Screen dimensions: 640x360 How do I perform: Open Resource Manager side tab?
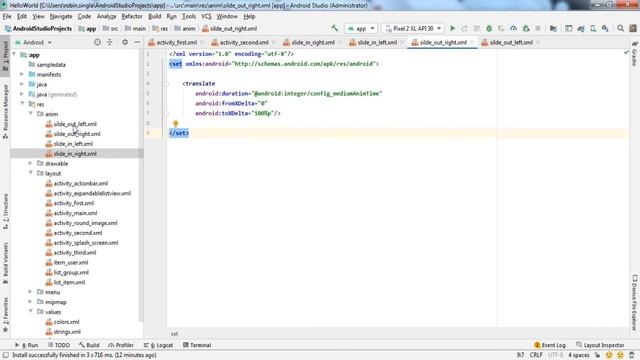coord(5,111)
